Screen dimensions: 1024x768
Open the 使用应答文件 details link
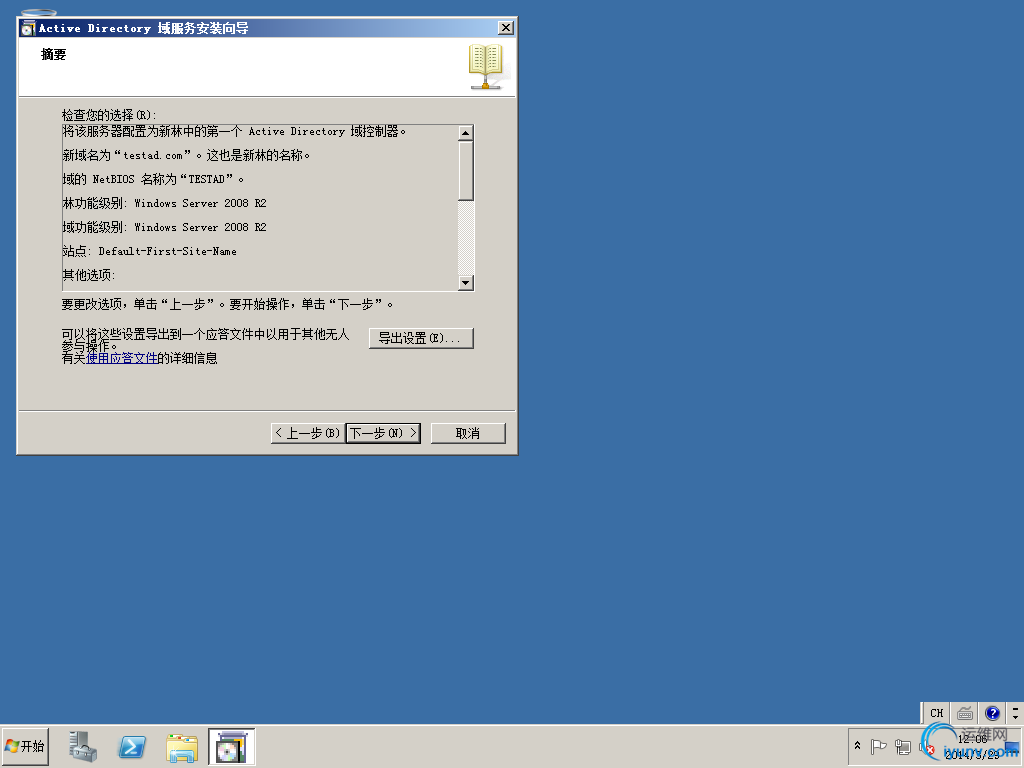(x=119, y=357)
